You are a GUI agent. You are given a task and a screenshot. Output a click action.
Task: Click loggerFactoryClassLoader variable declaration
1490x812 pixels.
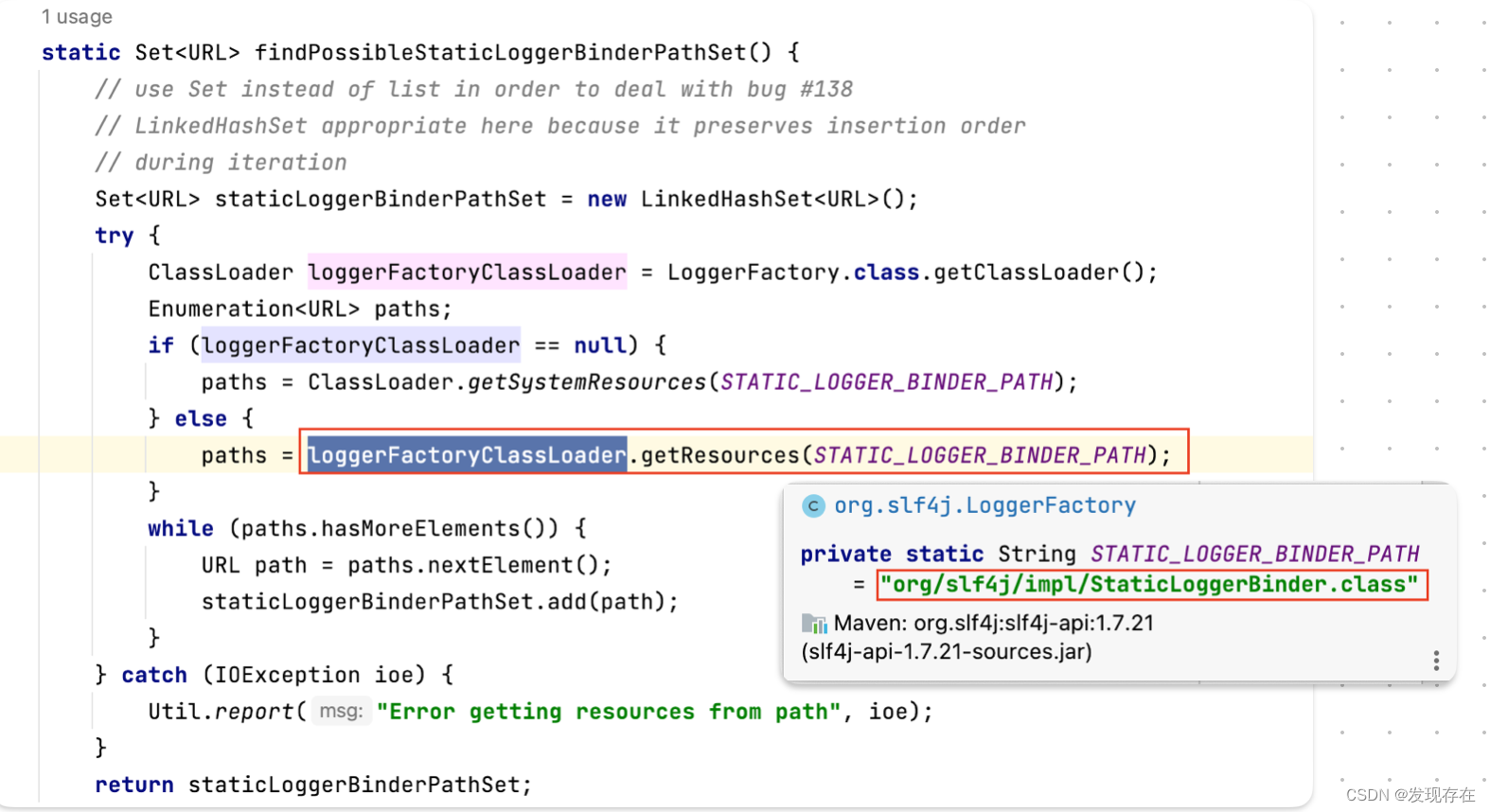coord(467,273)
